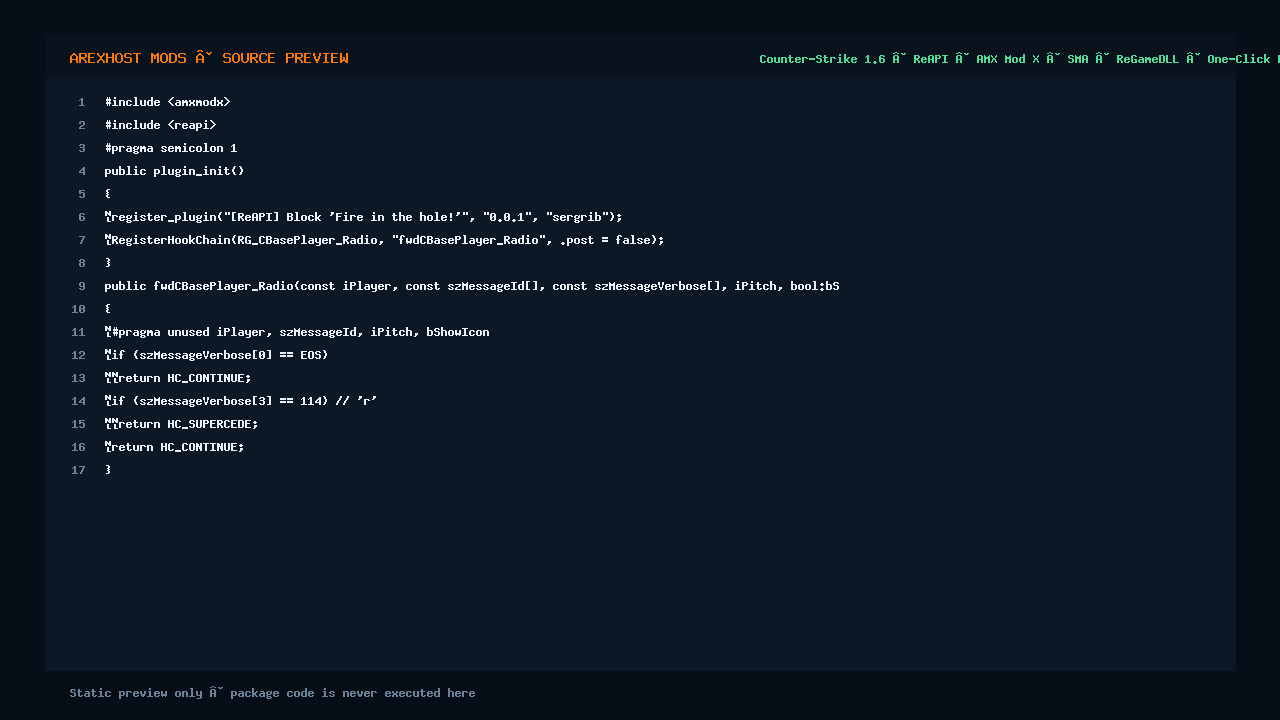Screen dimensions: 1280x720
Task: Click the "#pragma semicolon 1" line
Action: pyautogui.click(x=171, y=148)
